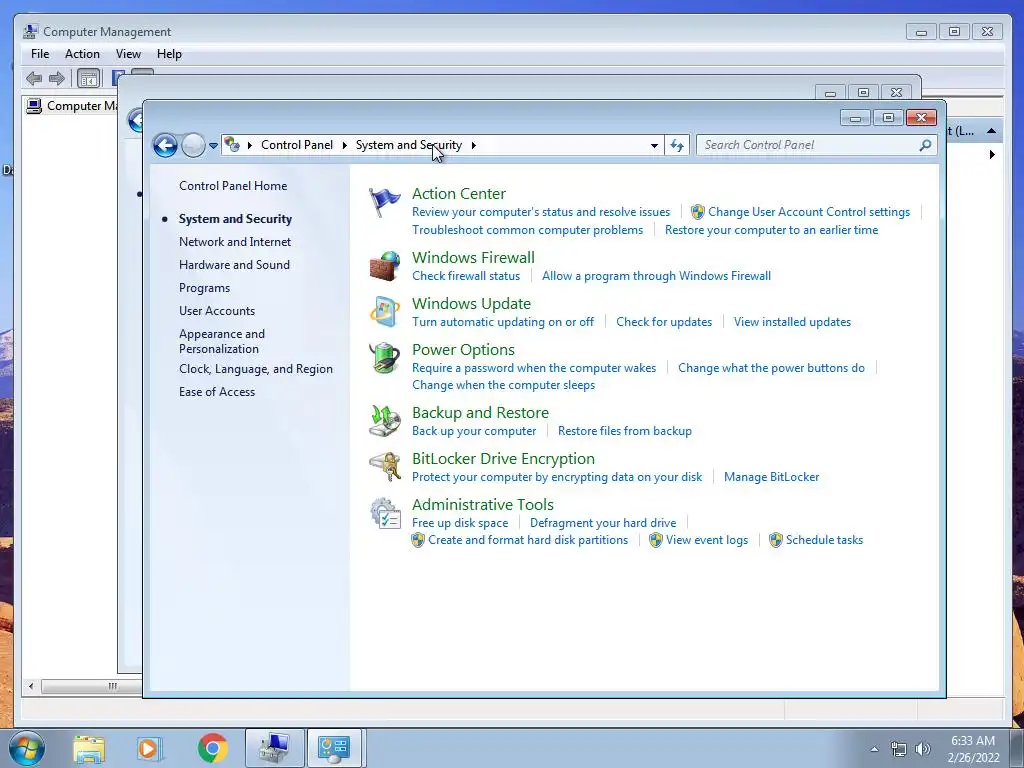Open Google Chrome from the taskbar
Screen dimensions: 1024x768
pyautogui.click(x=212, y=748)
